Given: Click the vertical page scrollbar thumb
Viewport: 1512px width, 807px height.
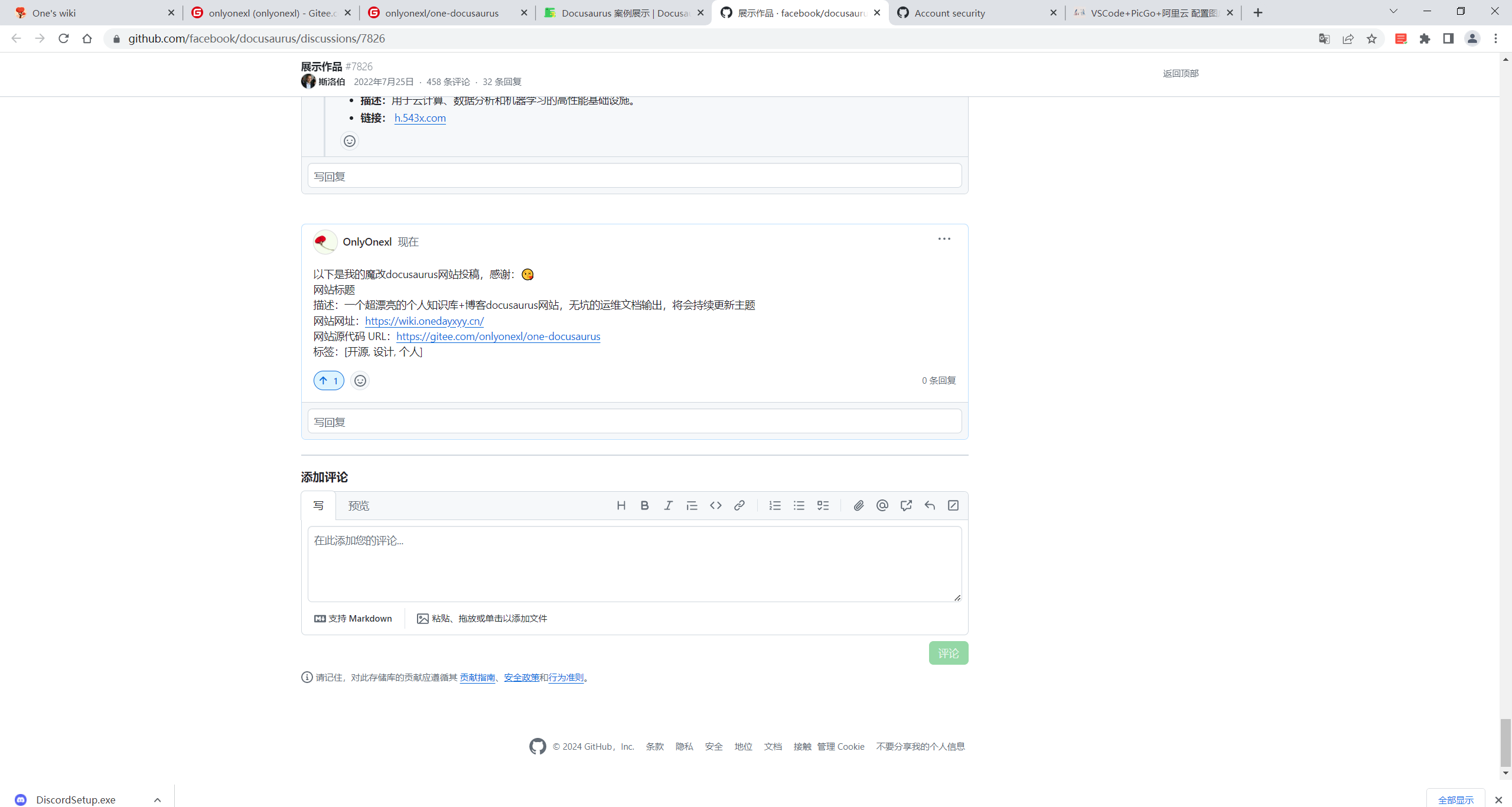Looking at the screenshot, I should tap(1506, 743).
